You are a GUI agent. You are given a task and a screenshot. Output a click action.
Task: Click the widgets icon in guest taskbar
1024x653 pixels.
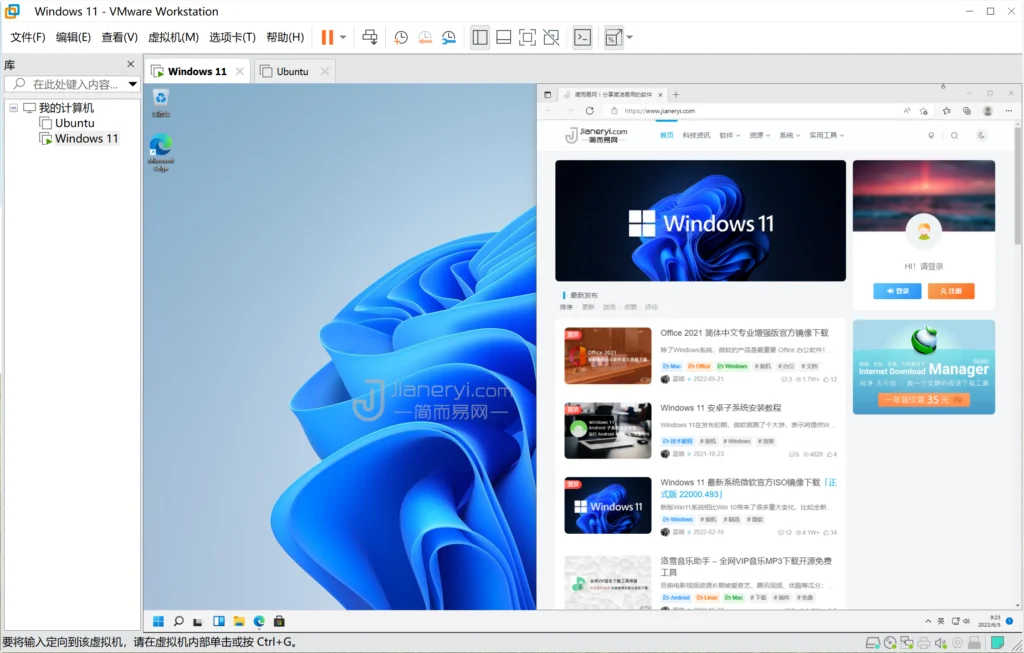219,621
